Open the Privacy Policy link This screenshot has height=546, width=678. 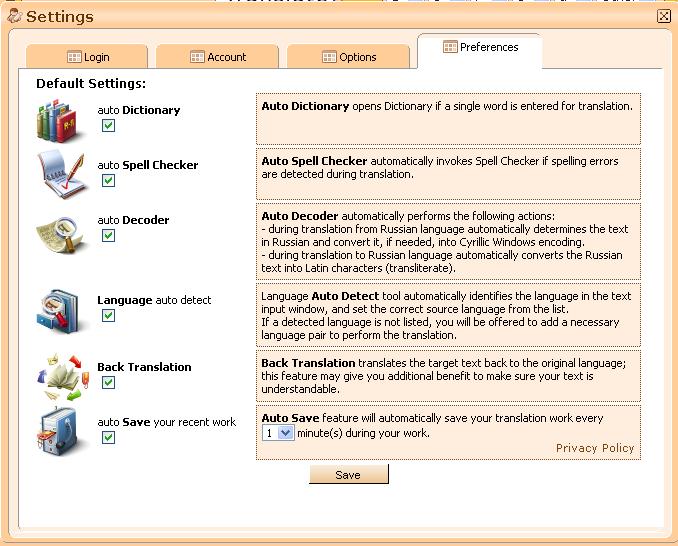tap(595, 448)
